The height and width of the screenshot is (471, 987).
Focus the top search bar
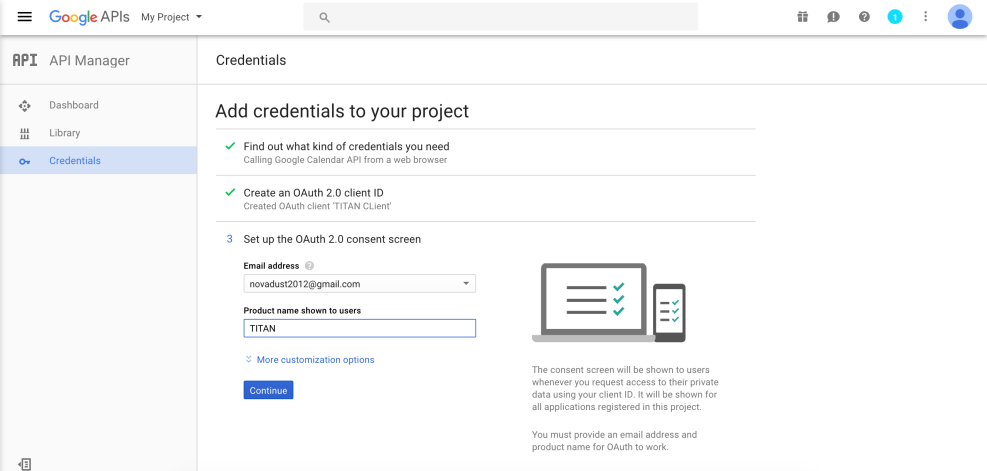click(x=500, y=17)
